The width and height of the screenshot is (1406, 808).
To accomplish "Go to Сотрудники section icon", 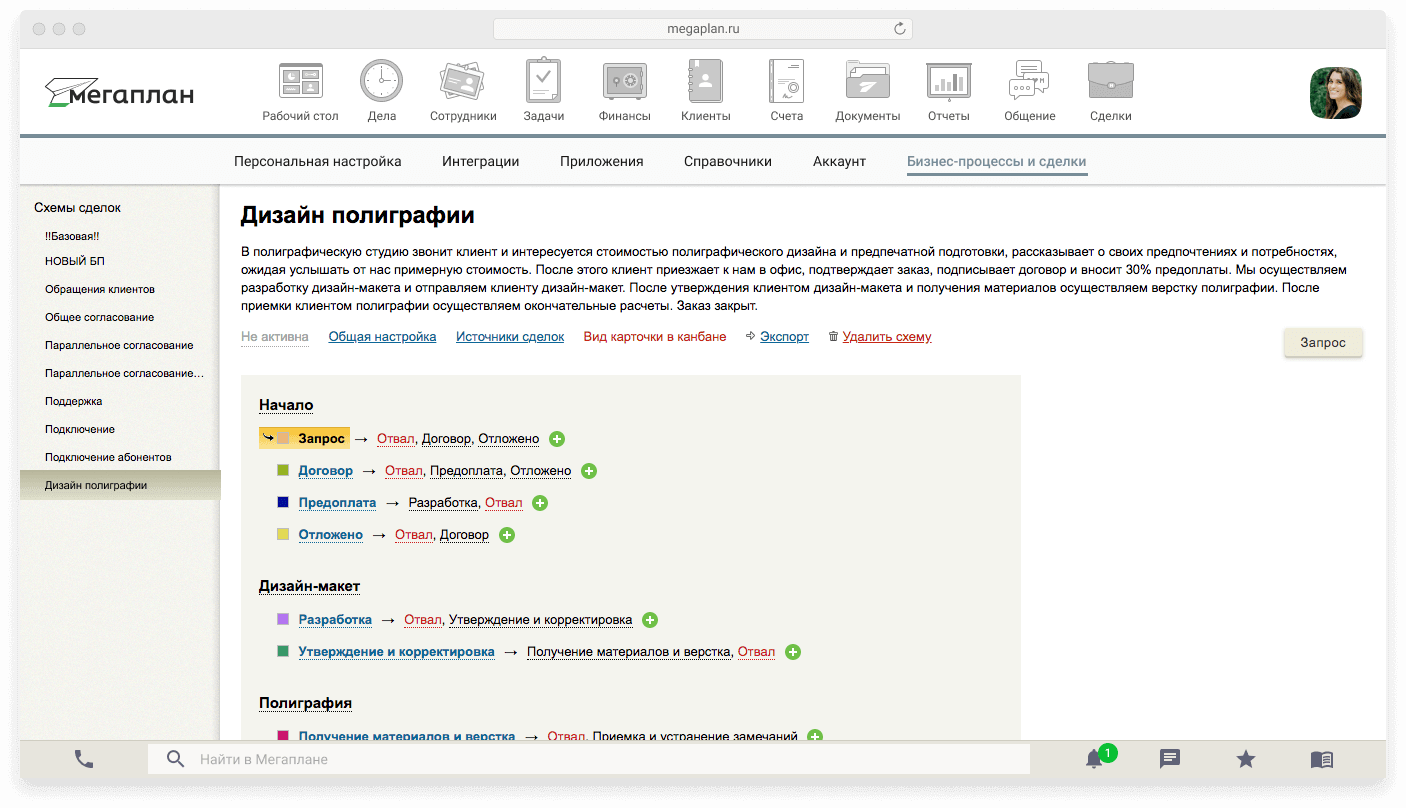I will tap(463, 82).
